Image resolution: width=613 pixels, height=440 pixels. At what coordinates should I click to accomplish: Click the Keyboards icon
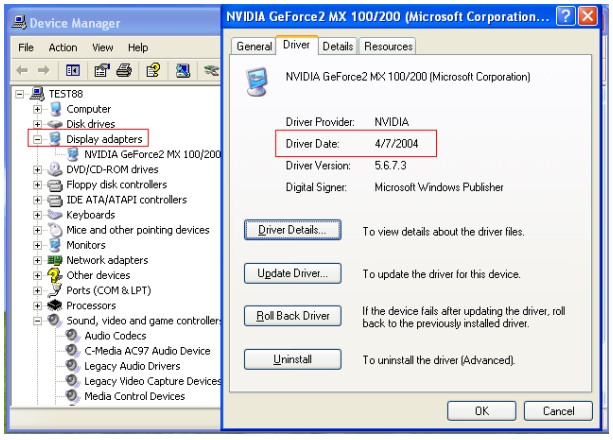(x=55, y=215)
